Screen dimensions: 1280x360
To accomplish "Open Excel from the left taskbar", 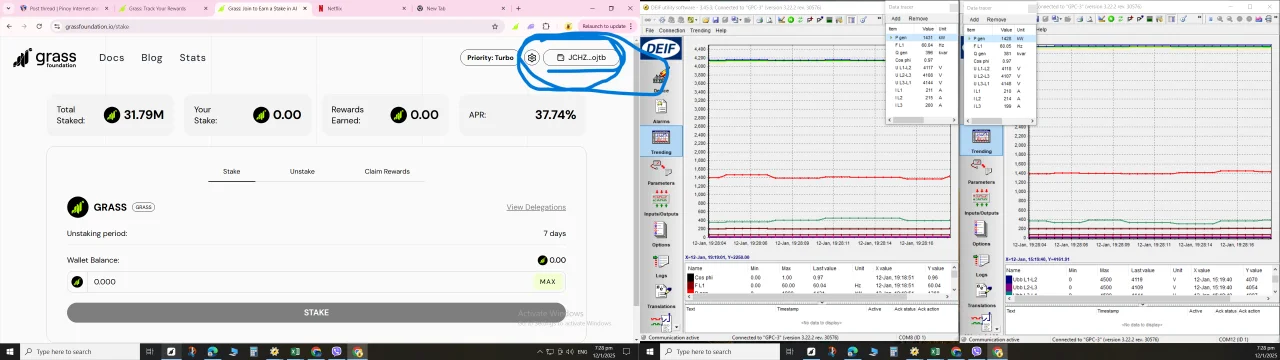I will click(x=295, y=351).
